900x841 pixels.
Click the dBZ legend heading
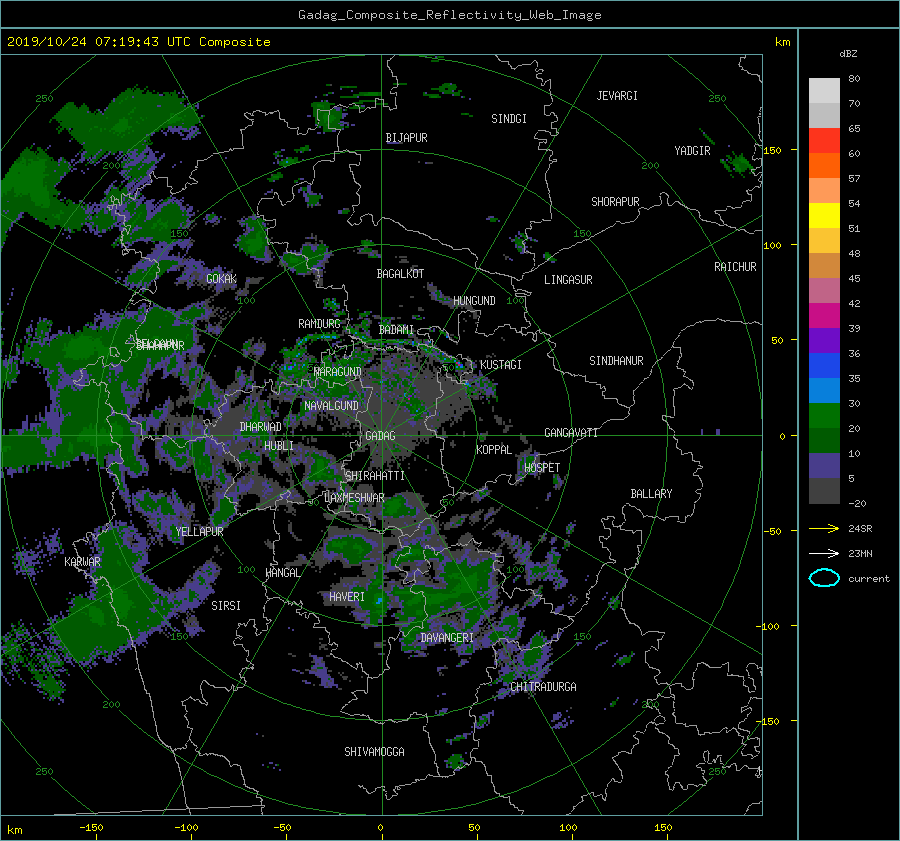[848, 54]
